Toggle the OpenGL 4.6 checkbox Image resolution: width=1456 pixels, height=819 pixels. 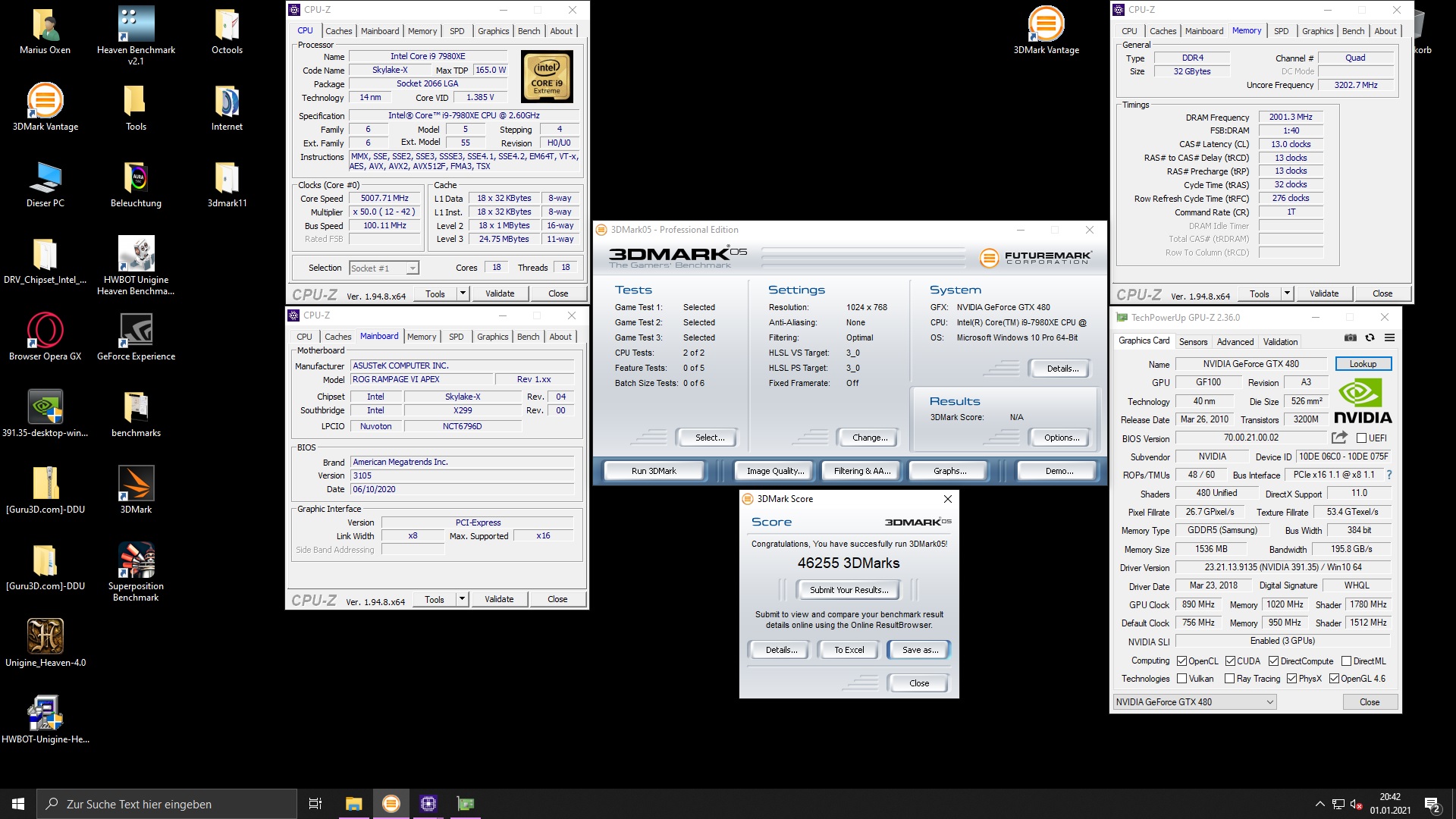(x=1334, y=679)
